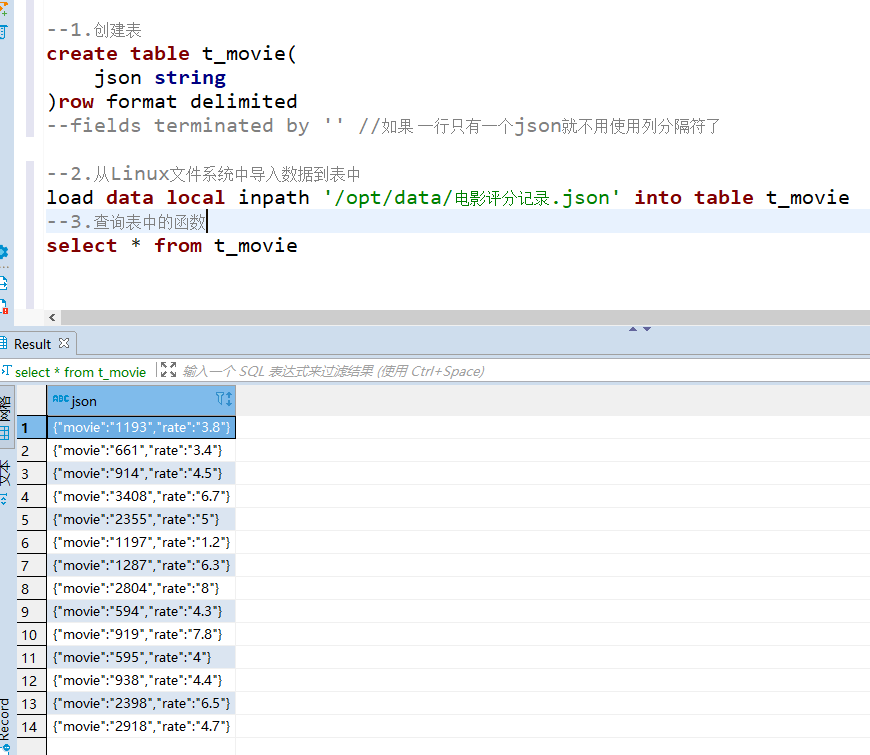
Task: Close the Result tab
Action: point(63,343)
